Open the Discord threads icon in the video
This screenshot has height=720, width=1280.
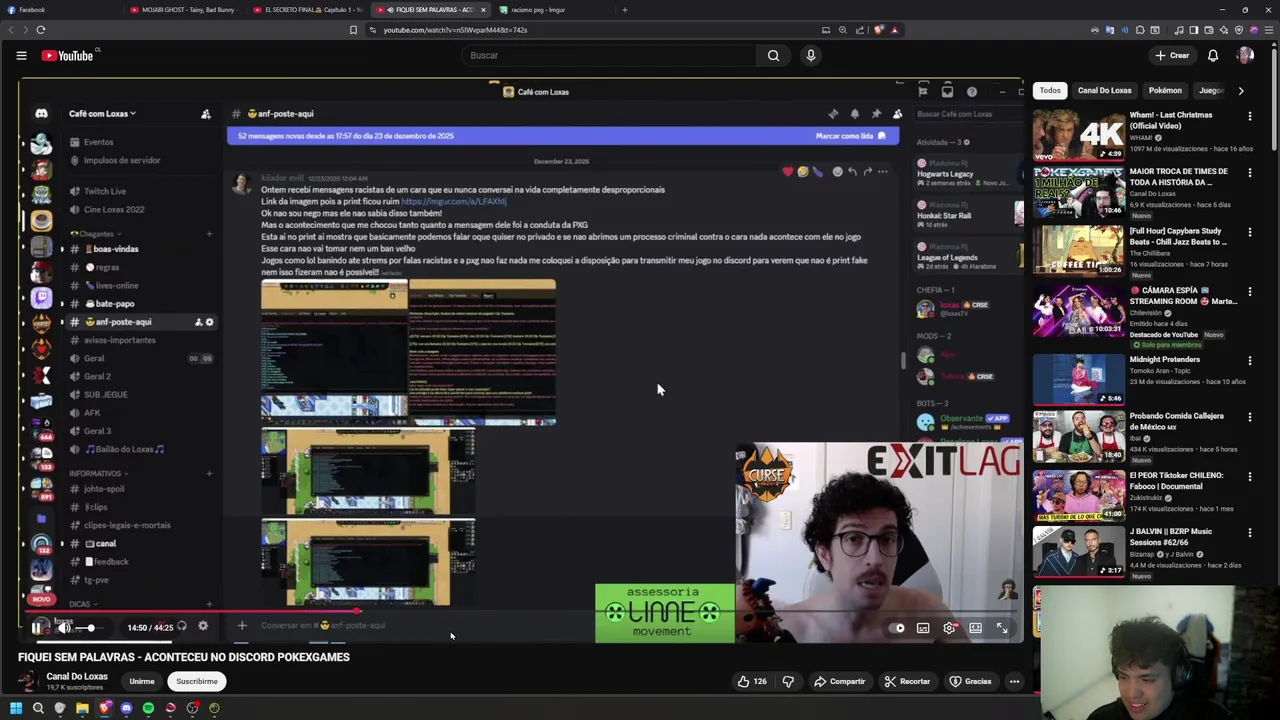(x=833, y=114)
